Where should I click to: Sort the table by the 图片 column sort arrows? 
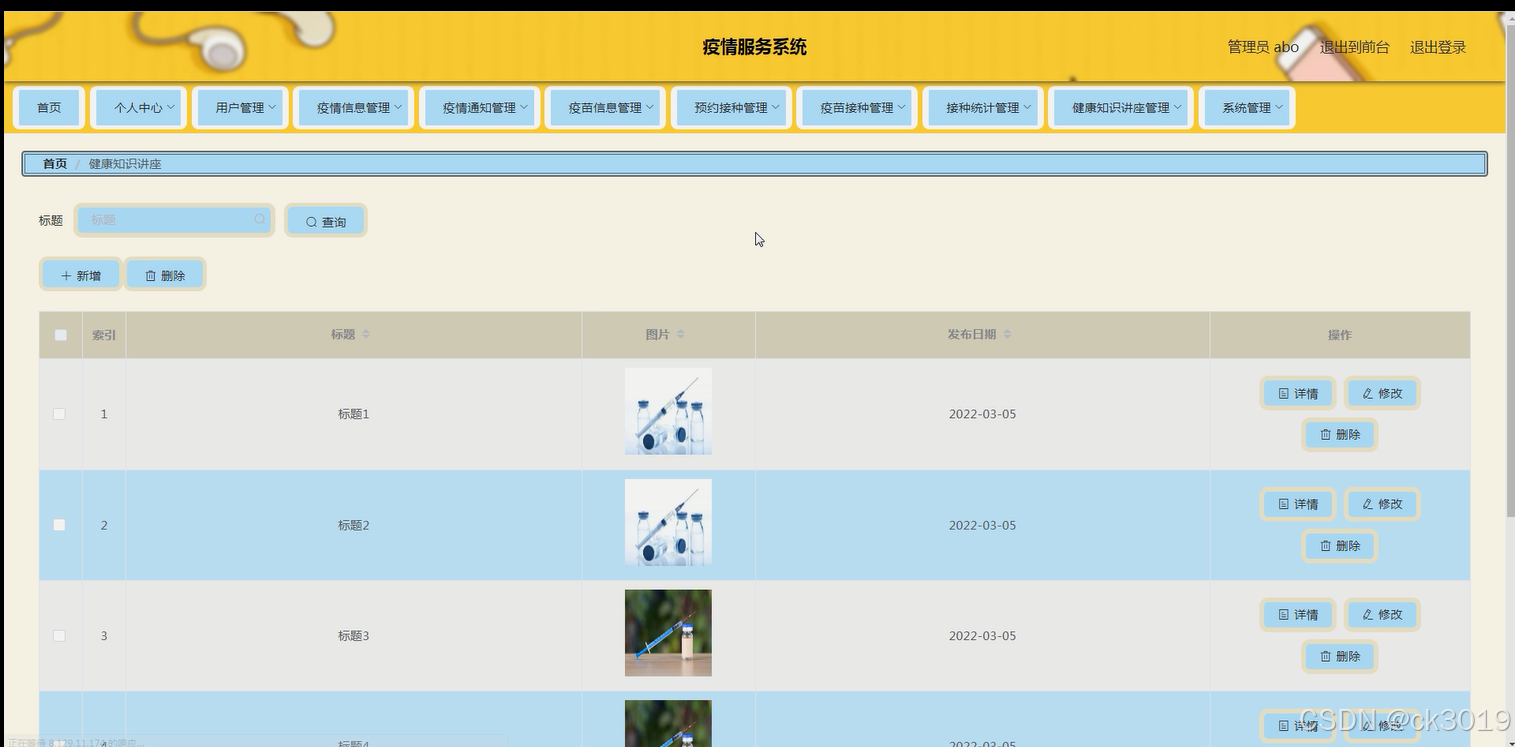coord(680,335)
